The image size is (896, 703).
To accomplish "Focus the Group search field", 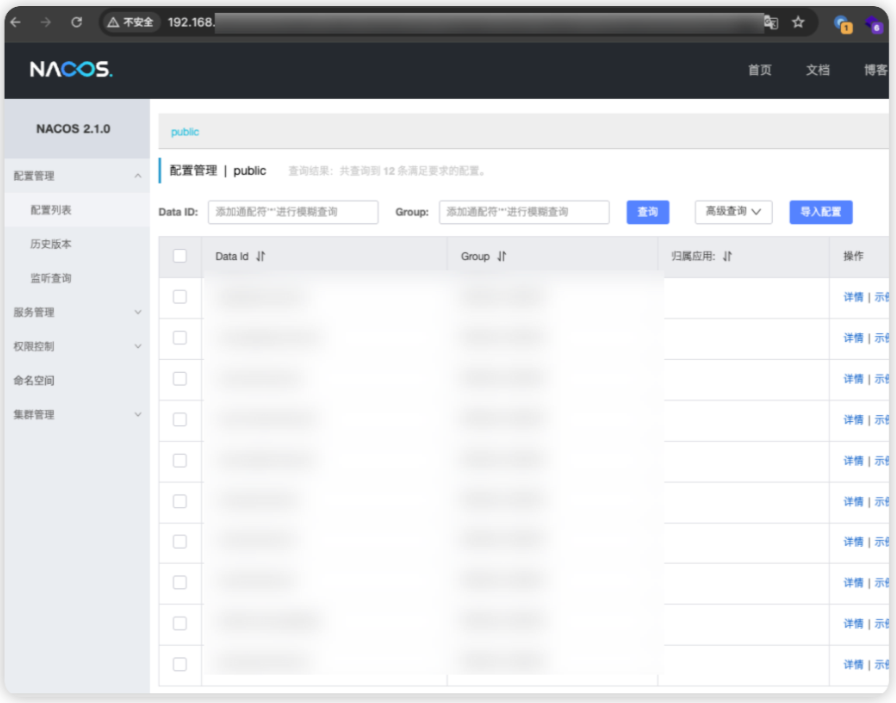I will tap(524, 212).
